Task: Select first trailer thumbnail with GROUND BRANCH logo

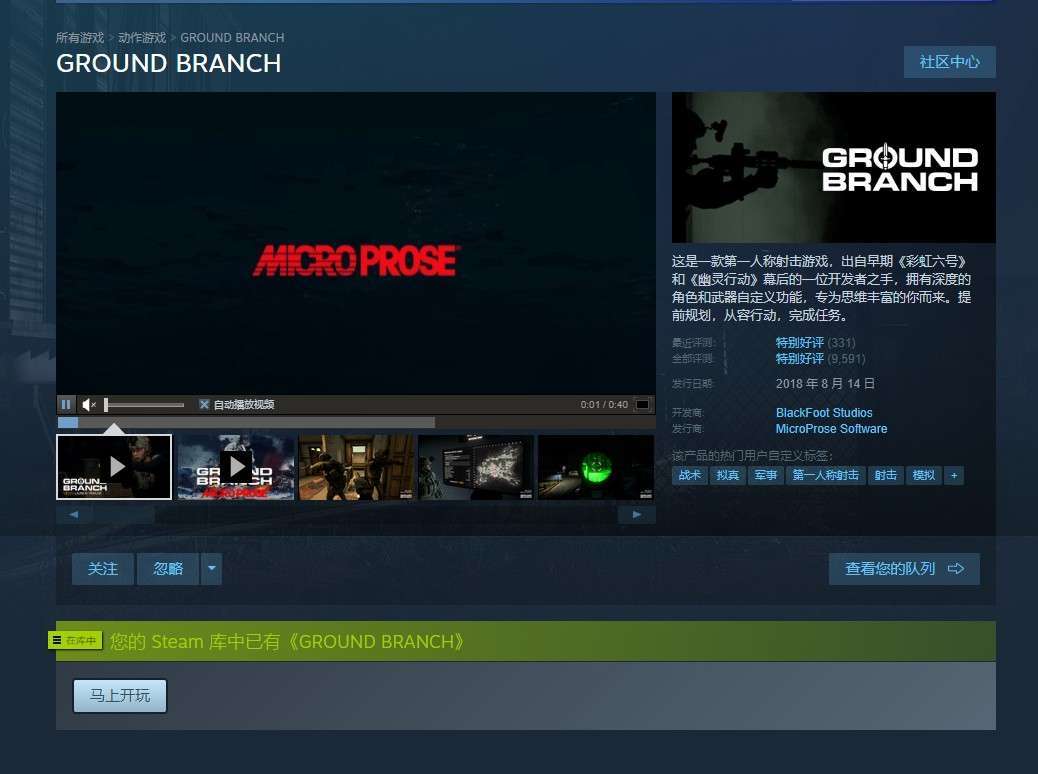Action: click(114, 467)
